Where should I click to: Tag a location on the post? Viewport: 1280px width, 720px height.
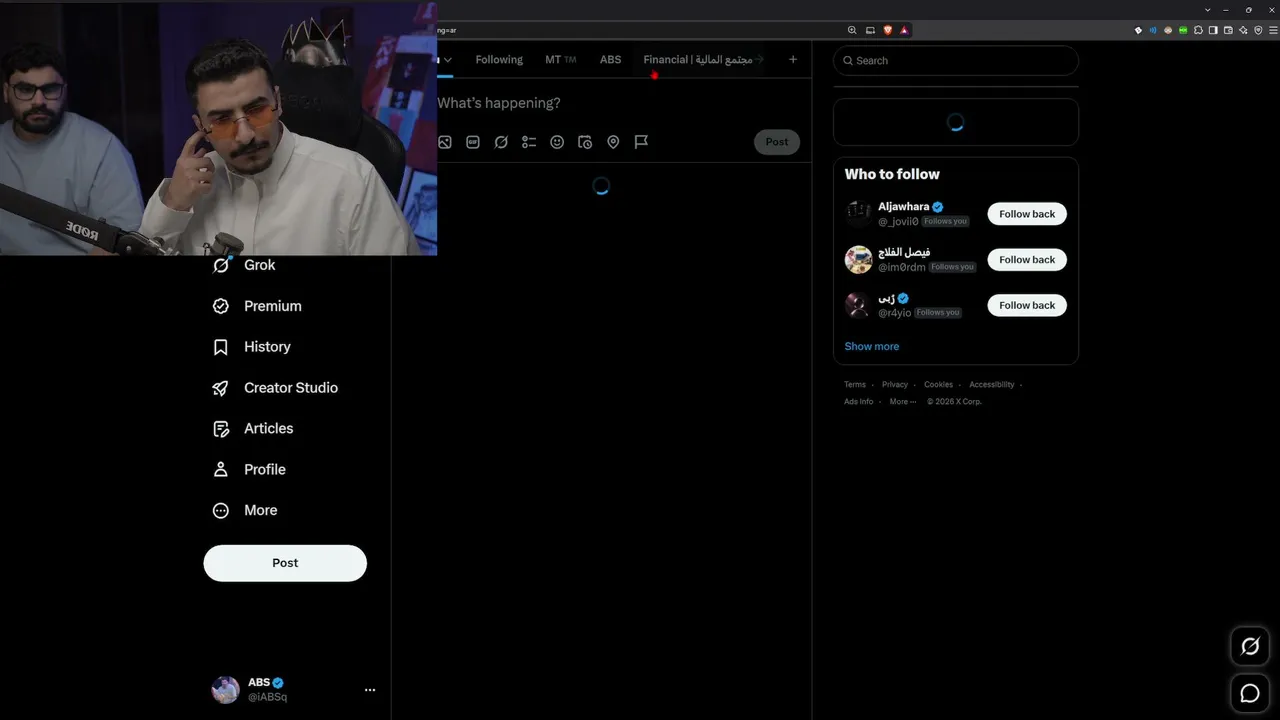(x=613, y=142)
